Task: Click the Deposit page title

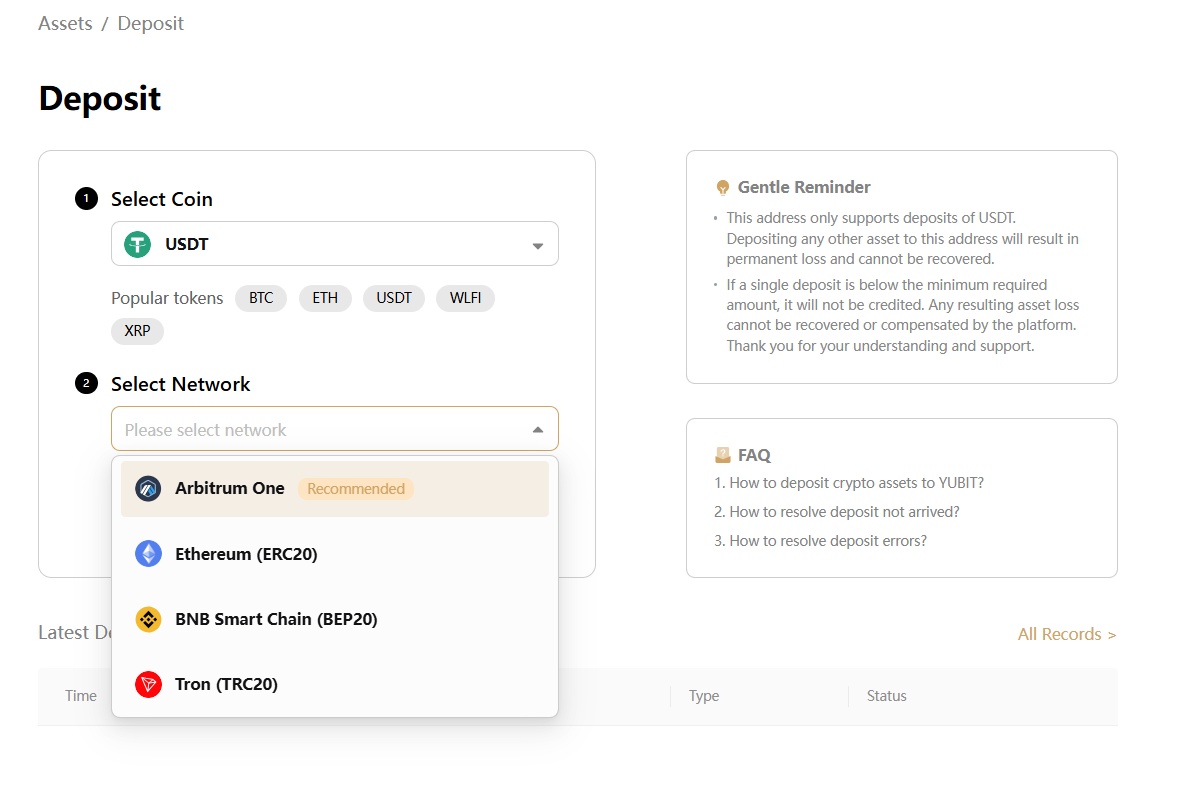Action: click(100, 98)
